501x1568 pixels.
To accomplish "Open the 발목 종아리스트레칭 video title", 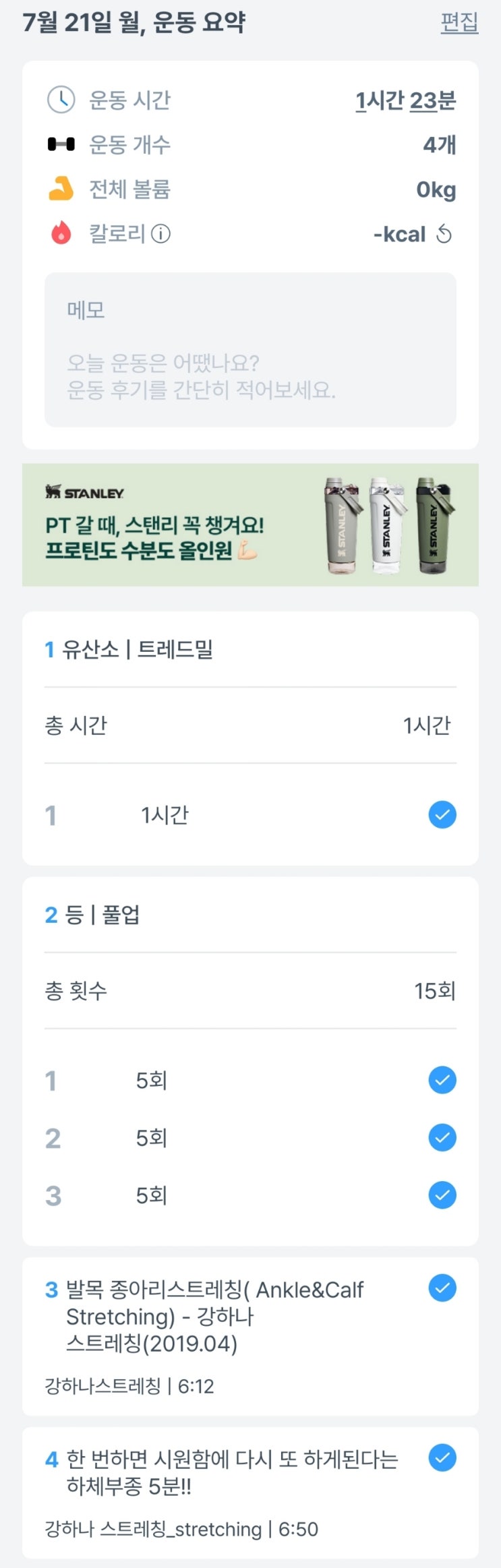I will coord(214,1316).
